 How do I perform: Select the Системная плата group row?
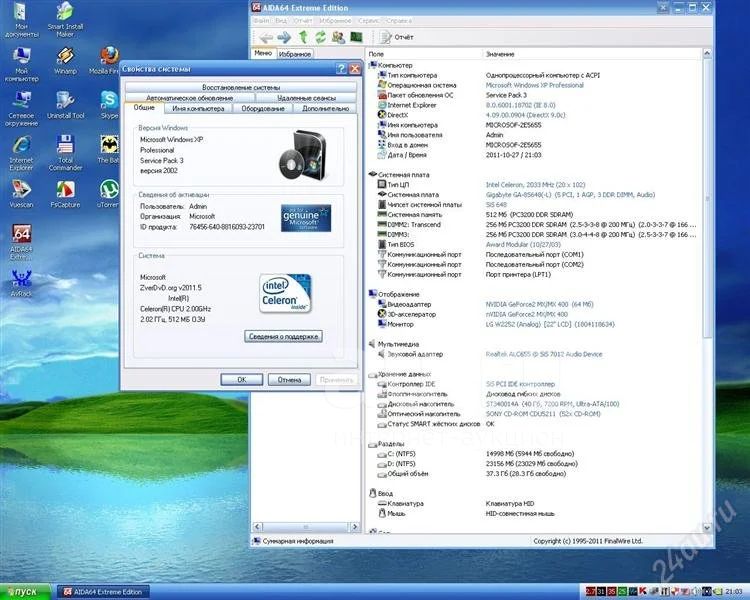(399, 175)
